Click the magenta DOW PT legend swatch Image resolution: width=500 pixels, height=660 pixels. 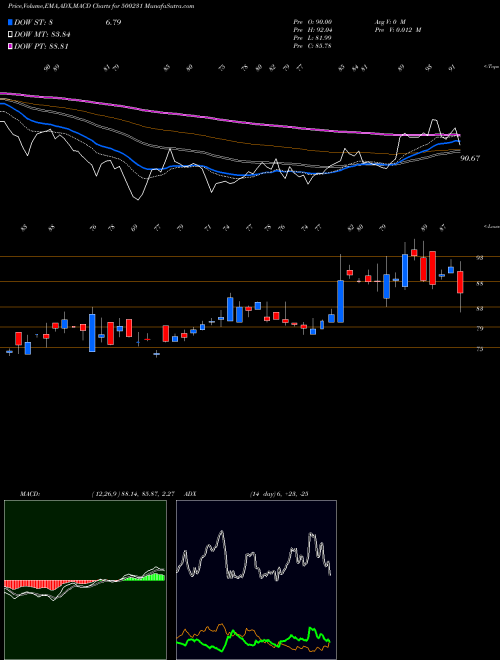tap(10, 46)
